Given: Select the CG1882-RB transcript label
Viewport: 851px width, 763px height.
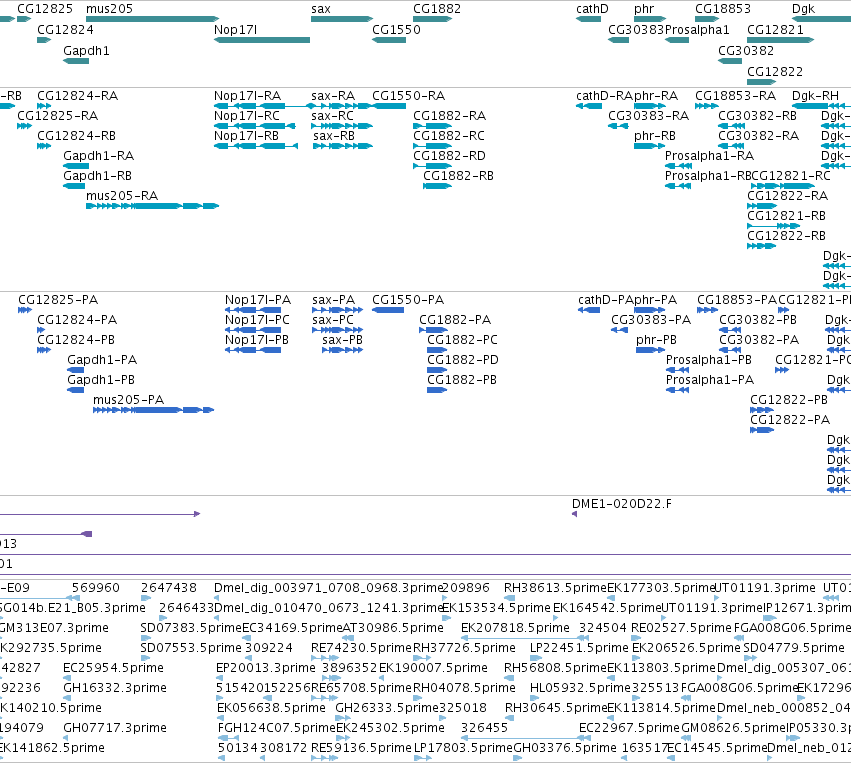Looking at the screenshot, I should coord(458,176).
